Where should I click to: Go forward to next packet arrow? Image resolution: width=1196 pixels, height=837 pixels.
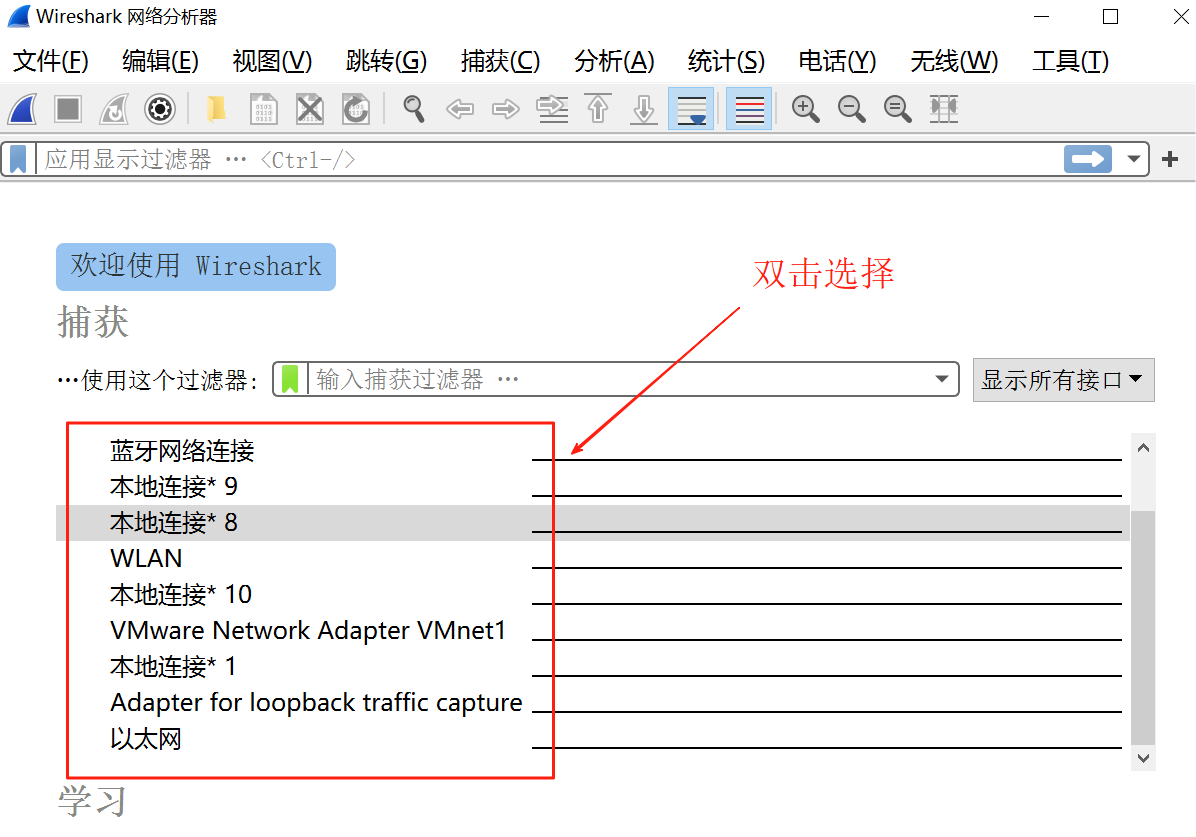coord(505,109)
